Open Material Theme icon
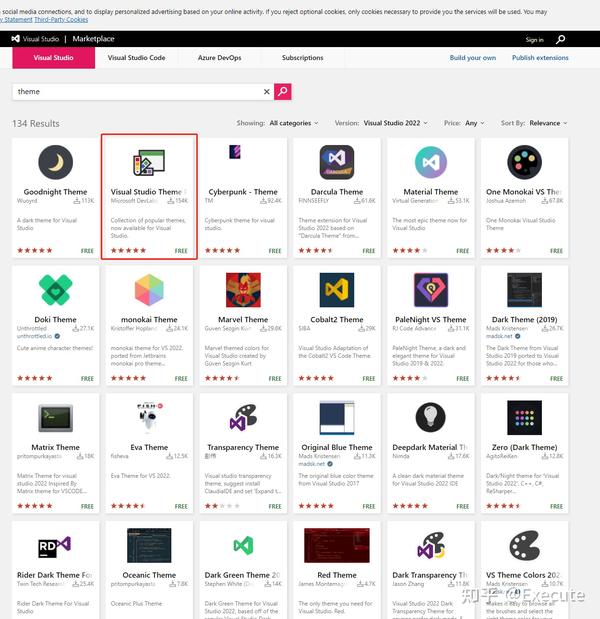 [x=431, y=162]
